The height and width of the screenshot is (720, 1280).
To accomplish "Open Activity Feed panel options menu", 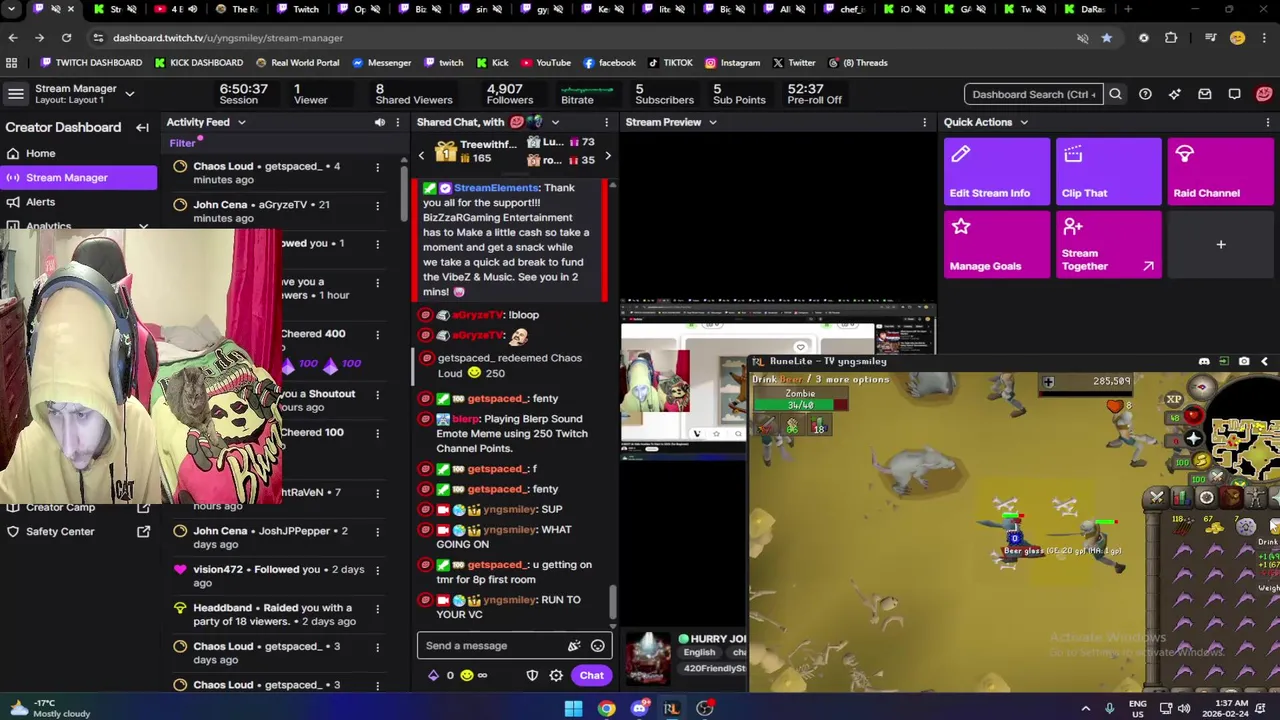I will (x=397, y=122).
